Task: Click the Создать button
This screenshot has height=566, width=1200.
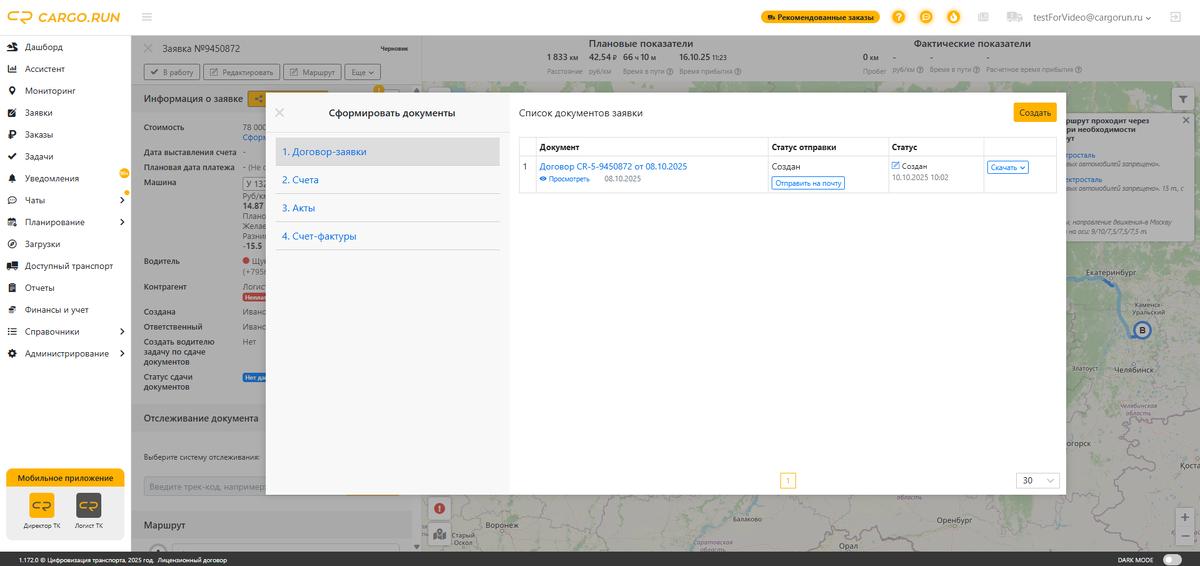Action: (1035, 113)
